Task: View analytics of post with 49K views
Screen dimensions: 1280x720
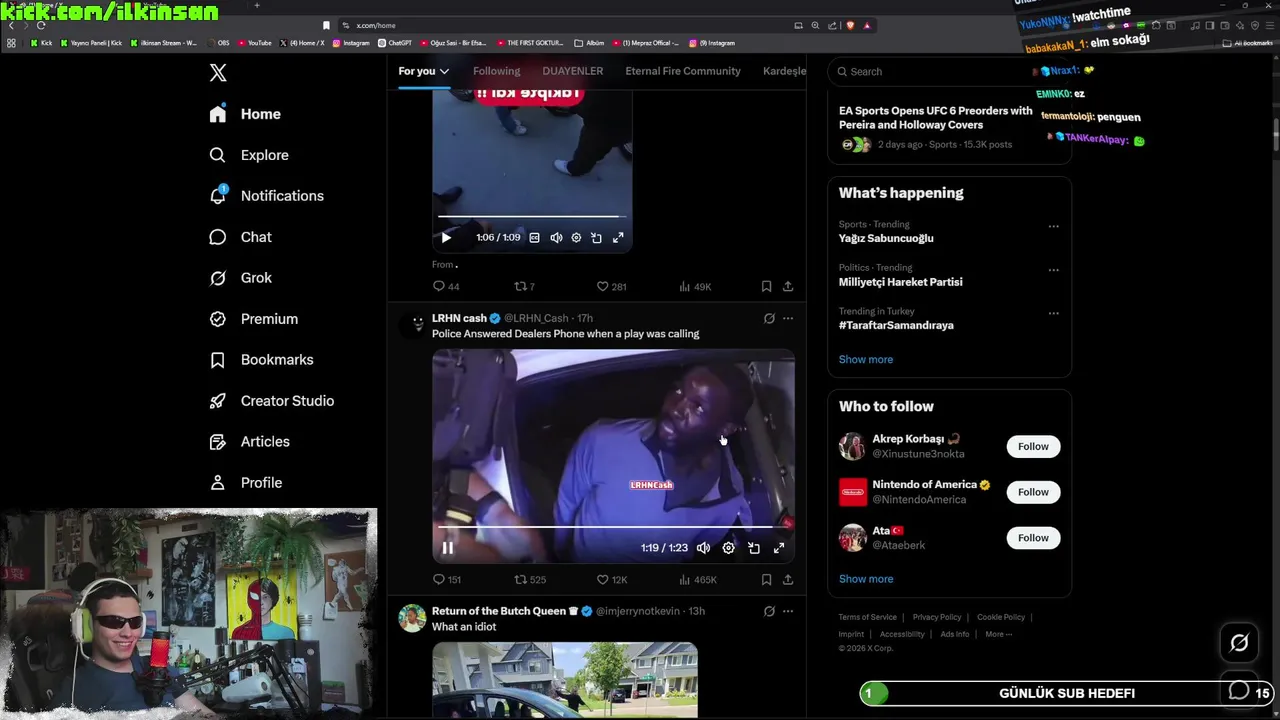Action: click(695, 287)
